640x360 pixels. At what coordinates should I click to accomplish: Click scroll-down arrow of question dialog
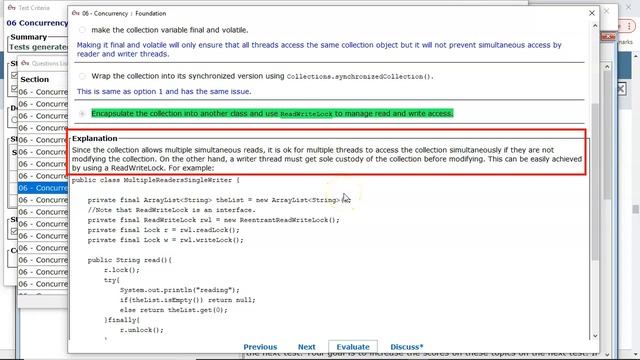[595, 336]
